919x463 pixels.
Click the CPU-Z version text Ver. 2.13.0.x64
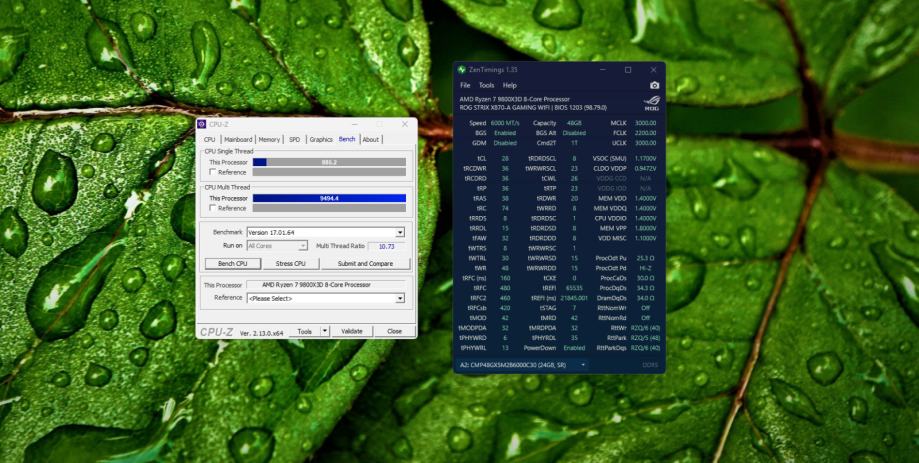[x=261, y=333]
